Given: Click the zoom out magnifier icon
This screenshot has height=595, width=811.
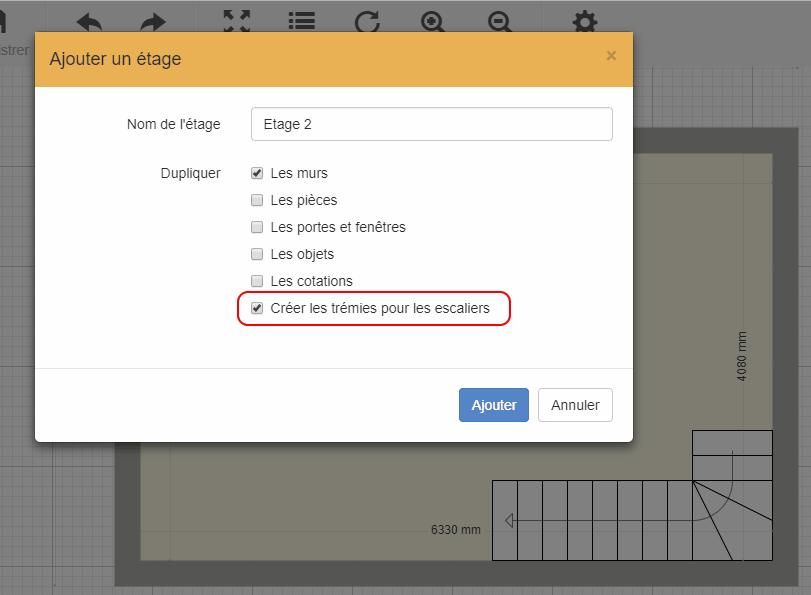Looking at the screenshot, I should point(500,21).
